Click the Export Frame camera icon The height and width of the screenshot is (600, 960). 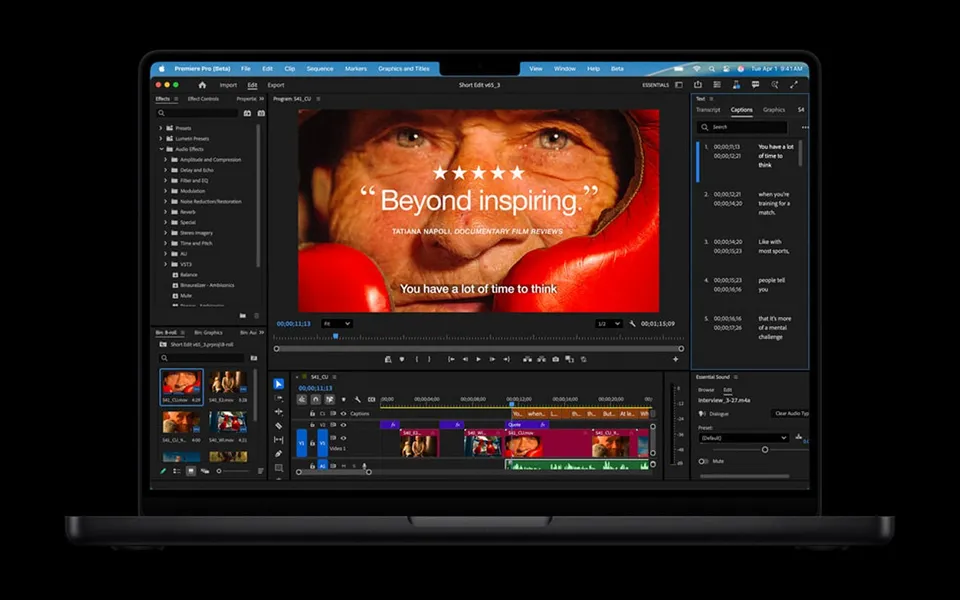[x=556, y=359]
